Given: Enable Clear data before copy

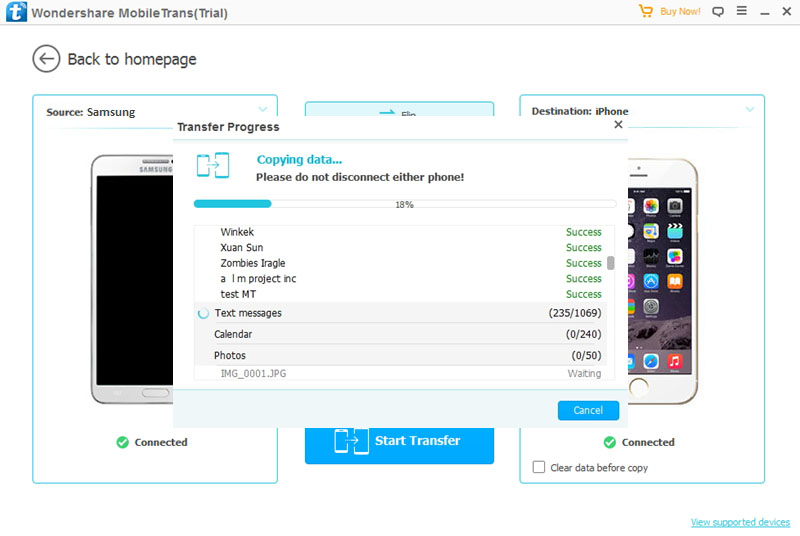Looking at the screenshot, I should point(539,467).
